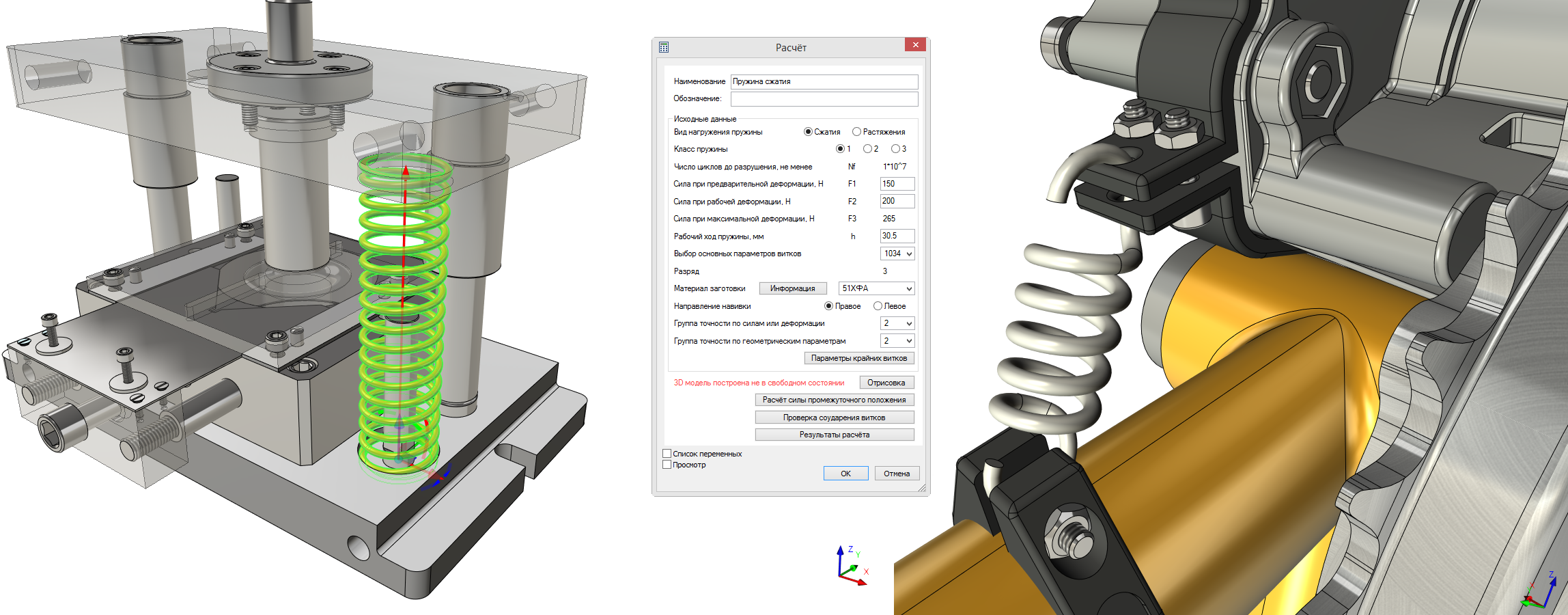1568x615 pixels.
Task: Select Левое winding direction
Action: pos(878,306)
